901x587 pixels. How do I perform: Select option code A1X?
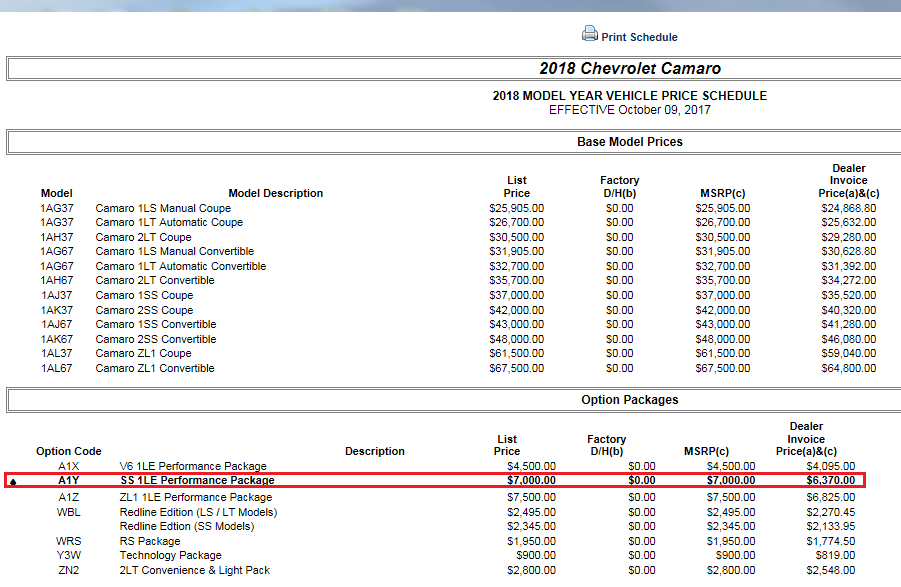pyautogui.click(x=68, y=466)
